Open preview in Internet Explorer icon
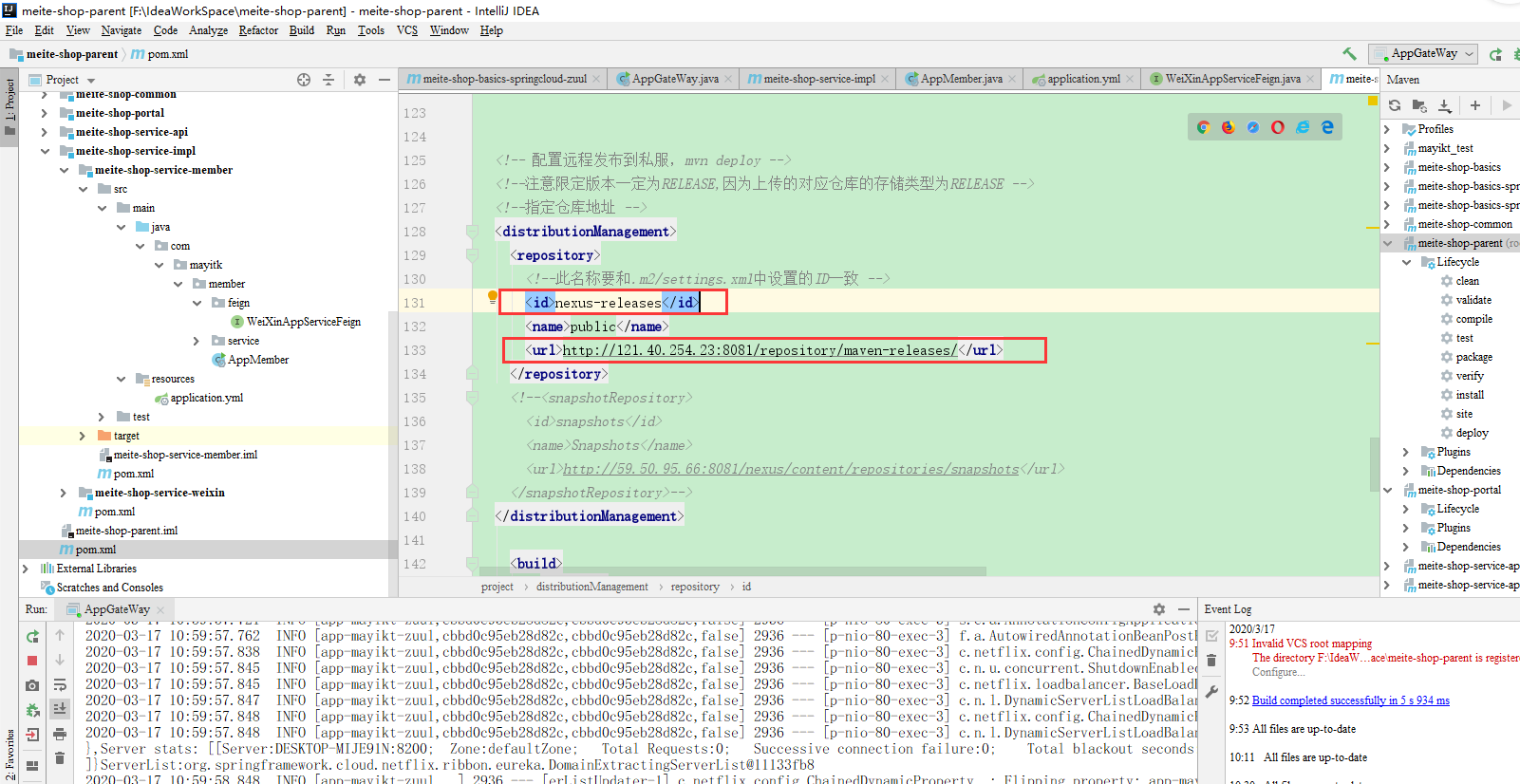Screen dimensions: 1520x784 [x=1303, y=127]
